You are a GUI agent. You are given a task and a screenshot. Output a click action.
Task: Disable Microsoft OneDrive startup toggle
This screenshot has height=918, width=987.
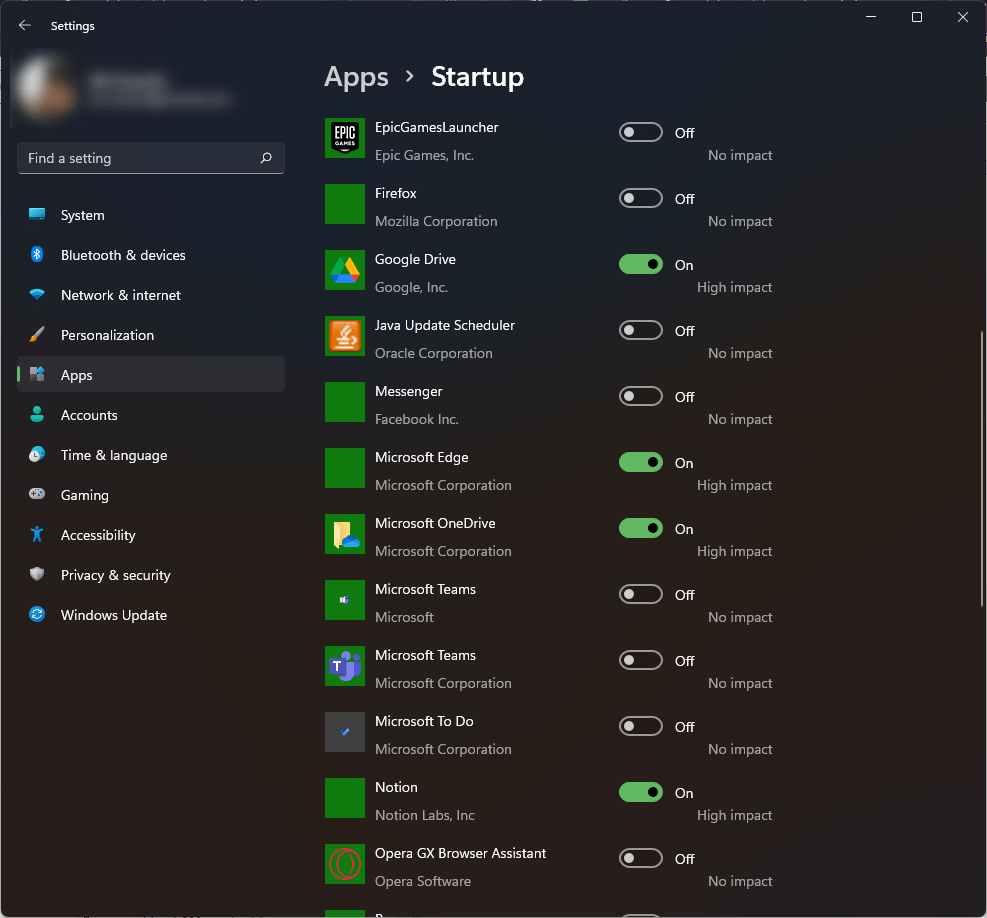click(641, 528)
